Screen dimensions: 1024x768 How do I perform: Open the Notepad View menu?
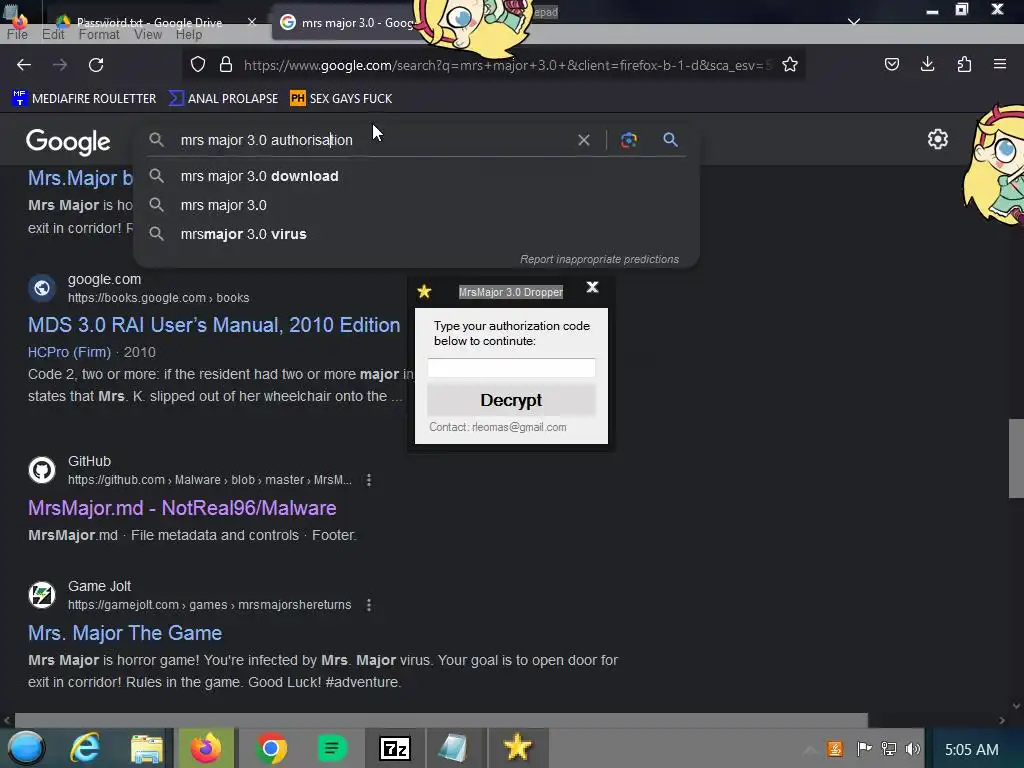click(x=148, y=35)
